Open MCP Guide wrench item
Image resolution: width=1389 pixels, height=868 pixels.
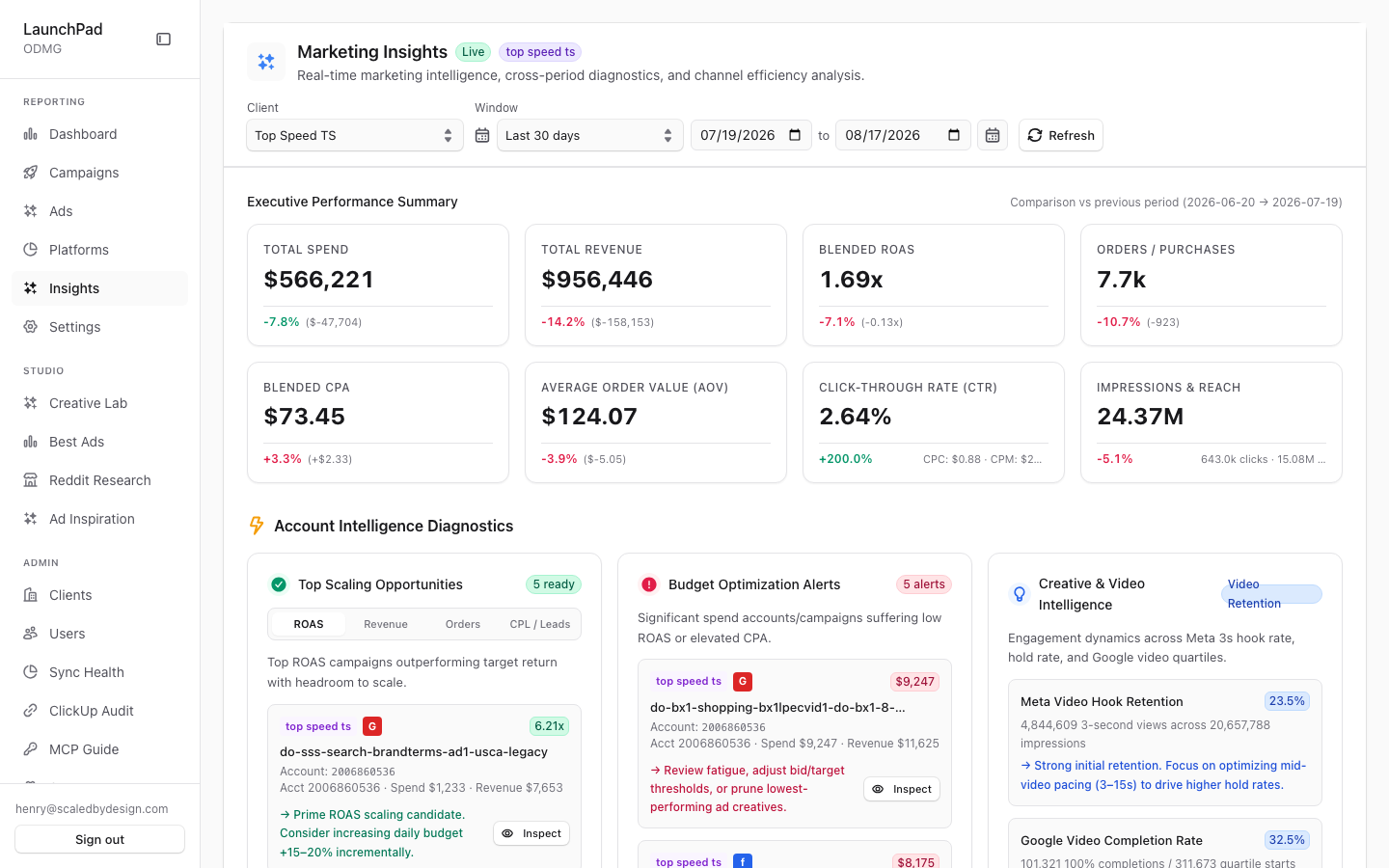[x=99, y=749]
